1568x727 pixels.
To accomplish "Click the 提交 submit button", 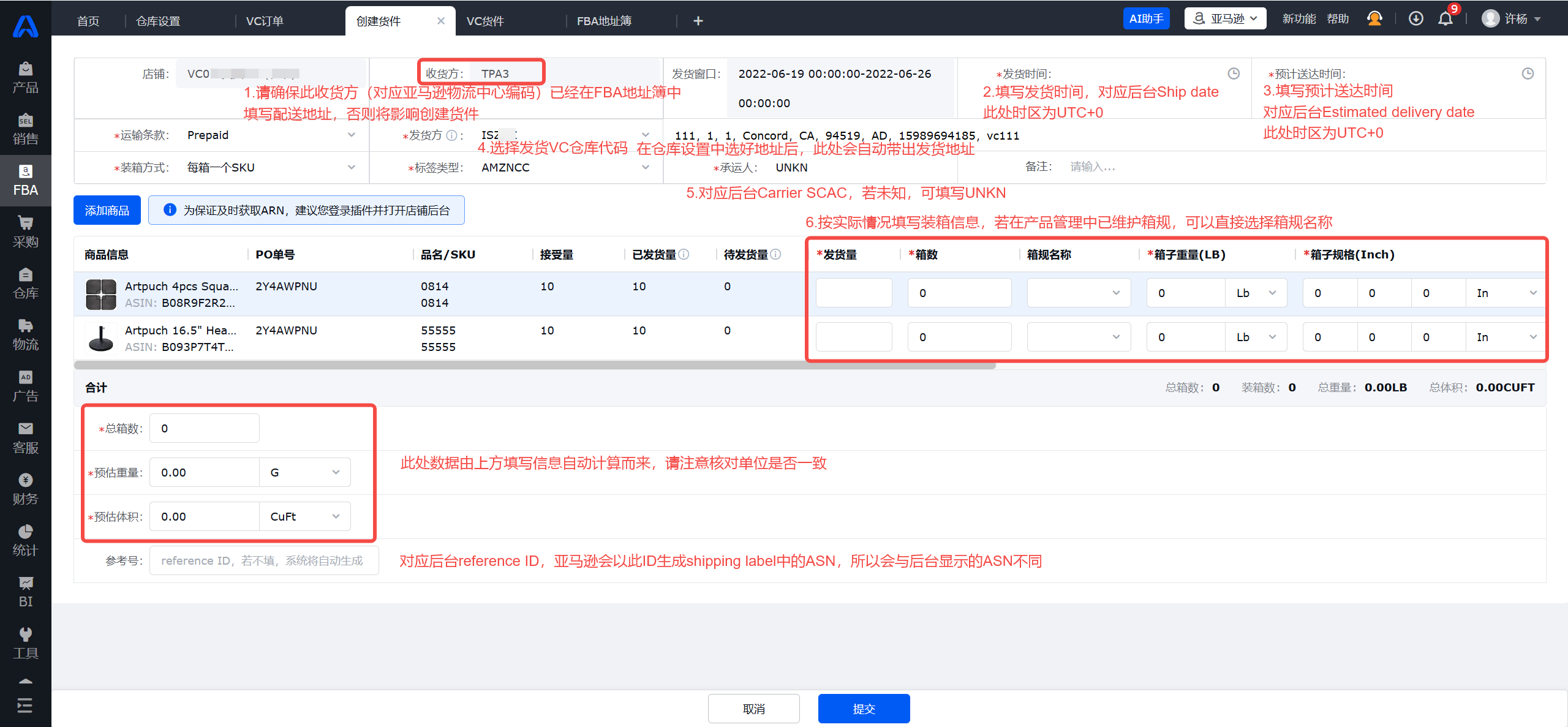I will click(864, 709).
